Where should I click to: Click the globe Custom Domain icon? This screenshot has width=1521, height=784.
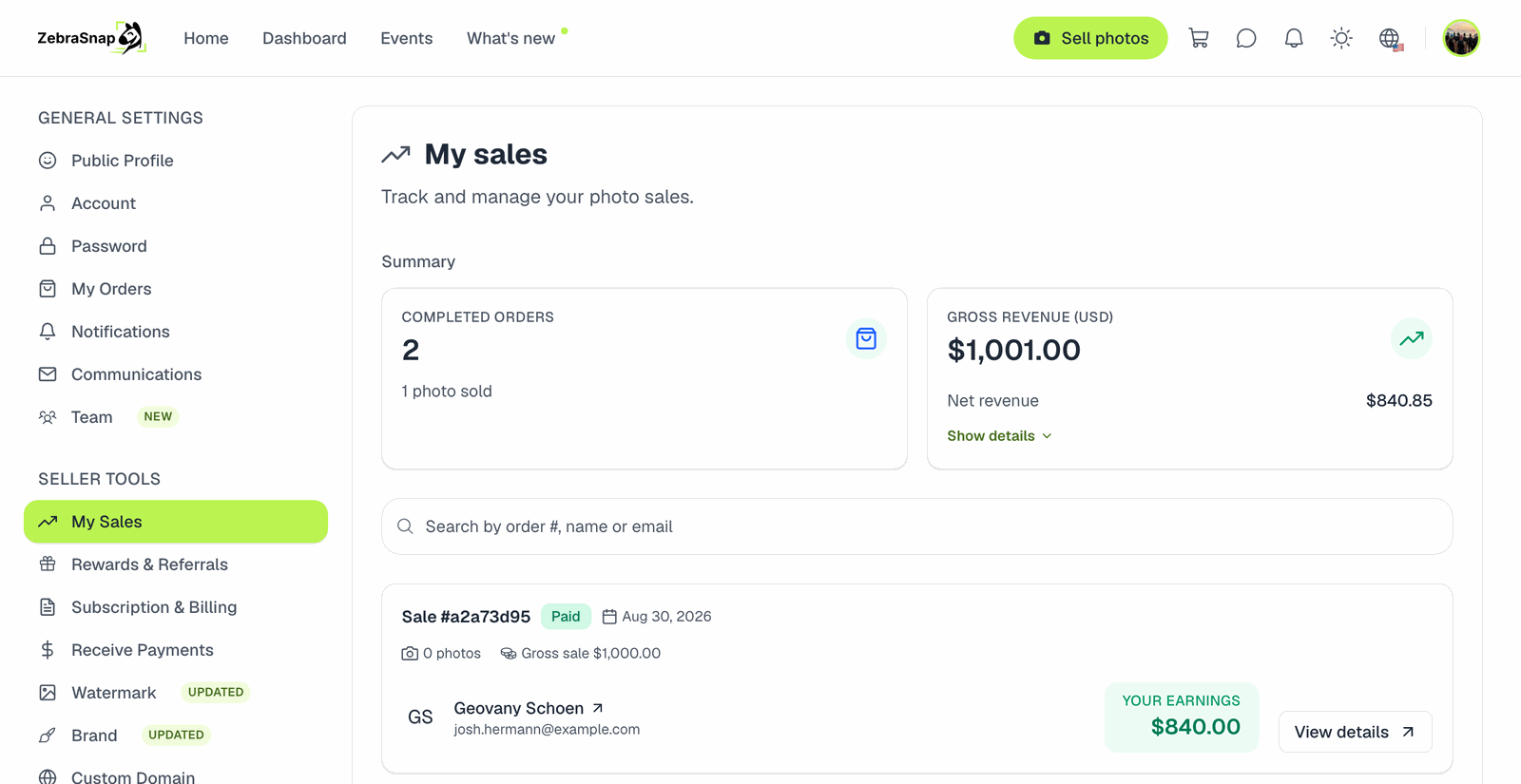click(48, 777)
